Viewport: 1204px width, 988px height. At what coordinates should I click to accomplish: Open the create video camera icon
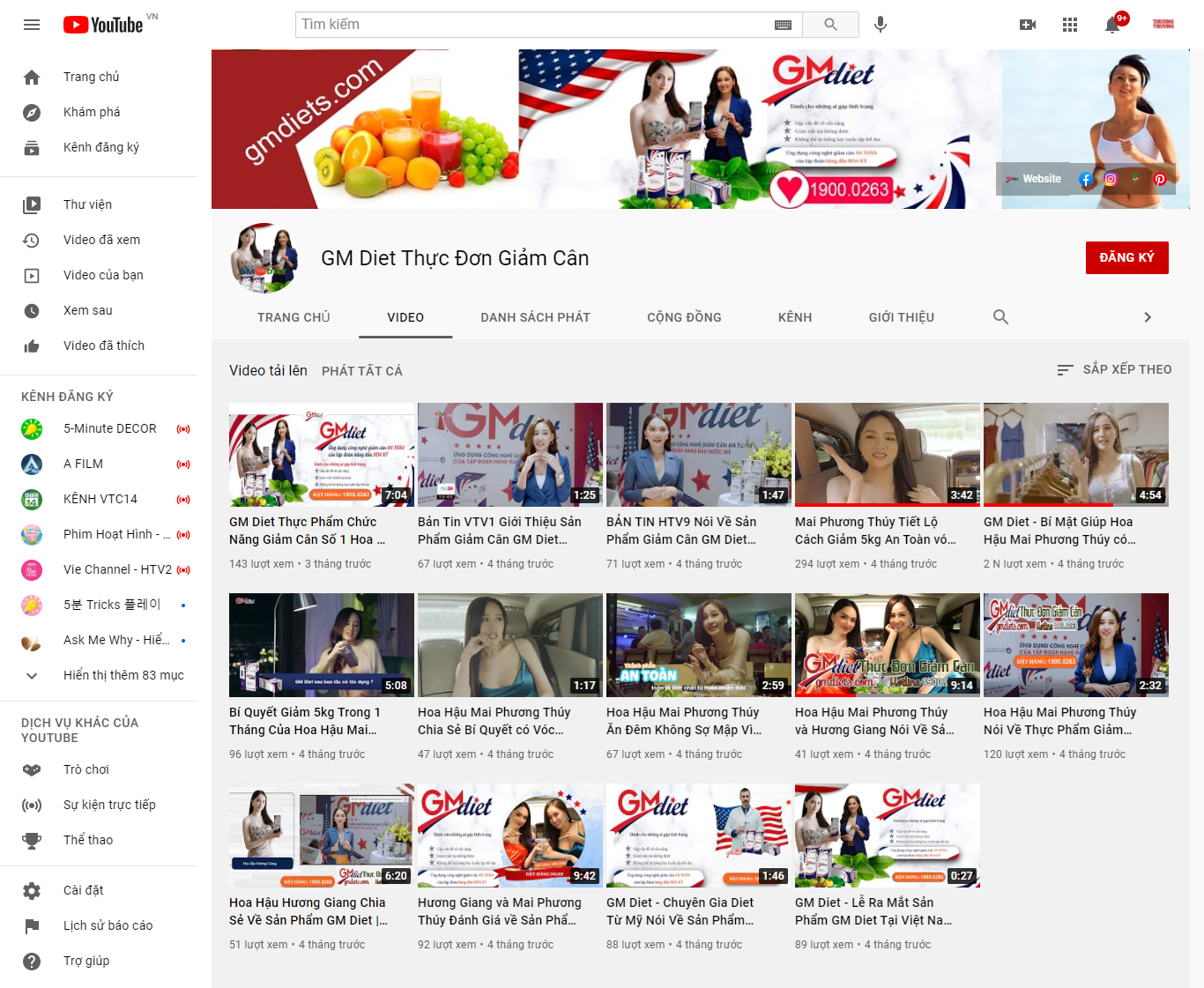point(1028,25)
